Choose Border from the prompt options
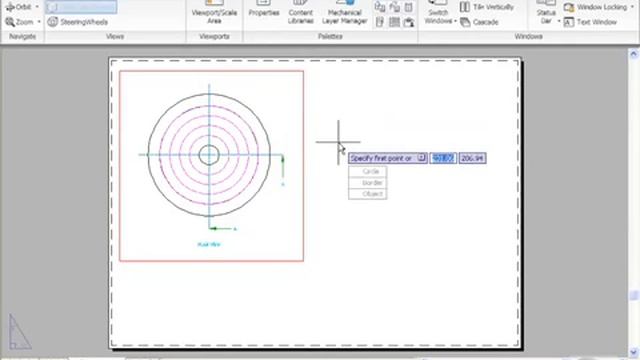 coord(367,183)
